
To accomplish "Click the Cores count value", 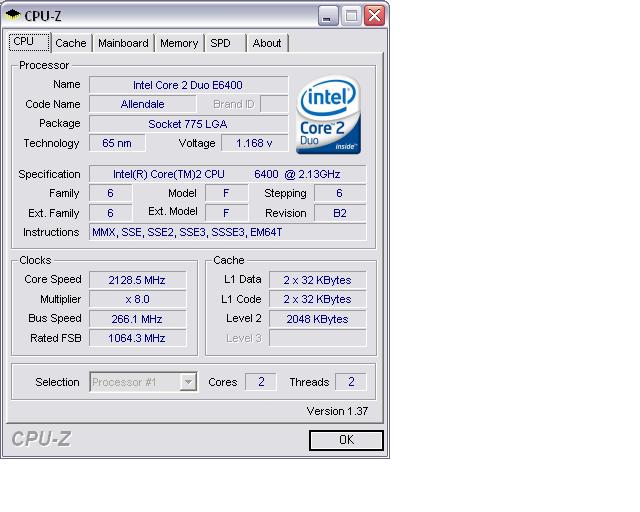I will [x=261, y=382].
